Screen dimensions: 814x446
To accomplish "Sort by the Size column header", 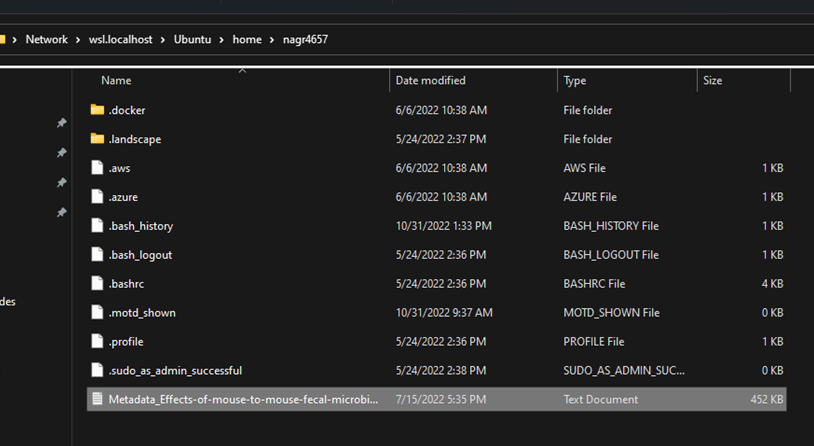I will (712, 80).
